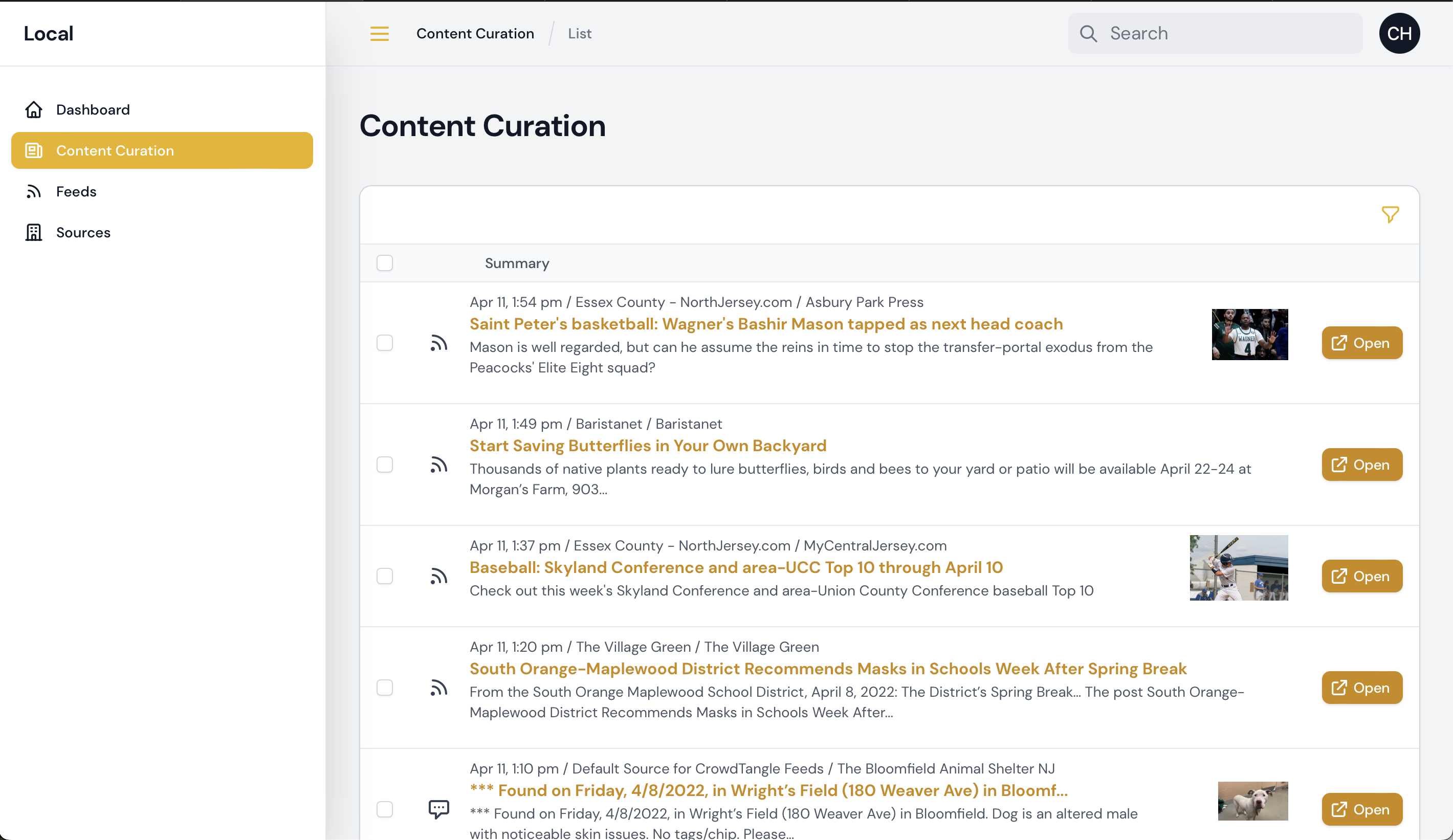This screenshot has width=1453, height=840.
Task: Click the RSS icon beside Butterflies article
Action: (x=438, y=465)
